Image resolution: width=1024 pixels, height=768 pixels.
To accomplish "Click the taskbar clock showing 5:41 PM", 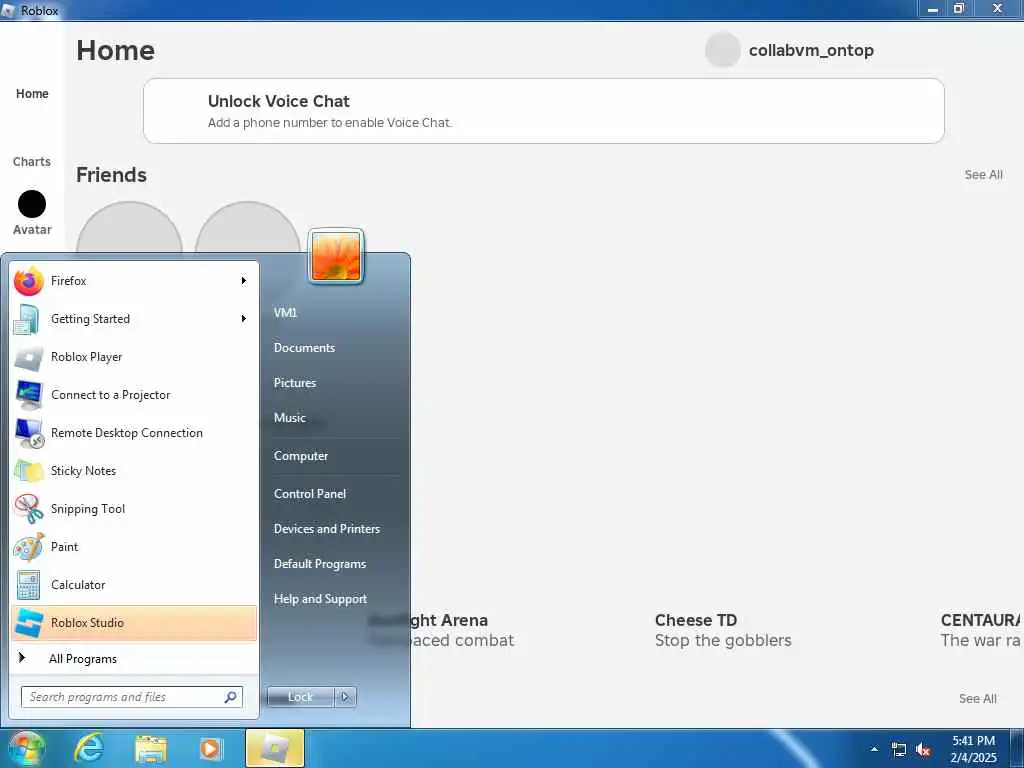I will coord(973,749).
